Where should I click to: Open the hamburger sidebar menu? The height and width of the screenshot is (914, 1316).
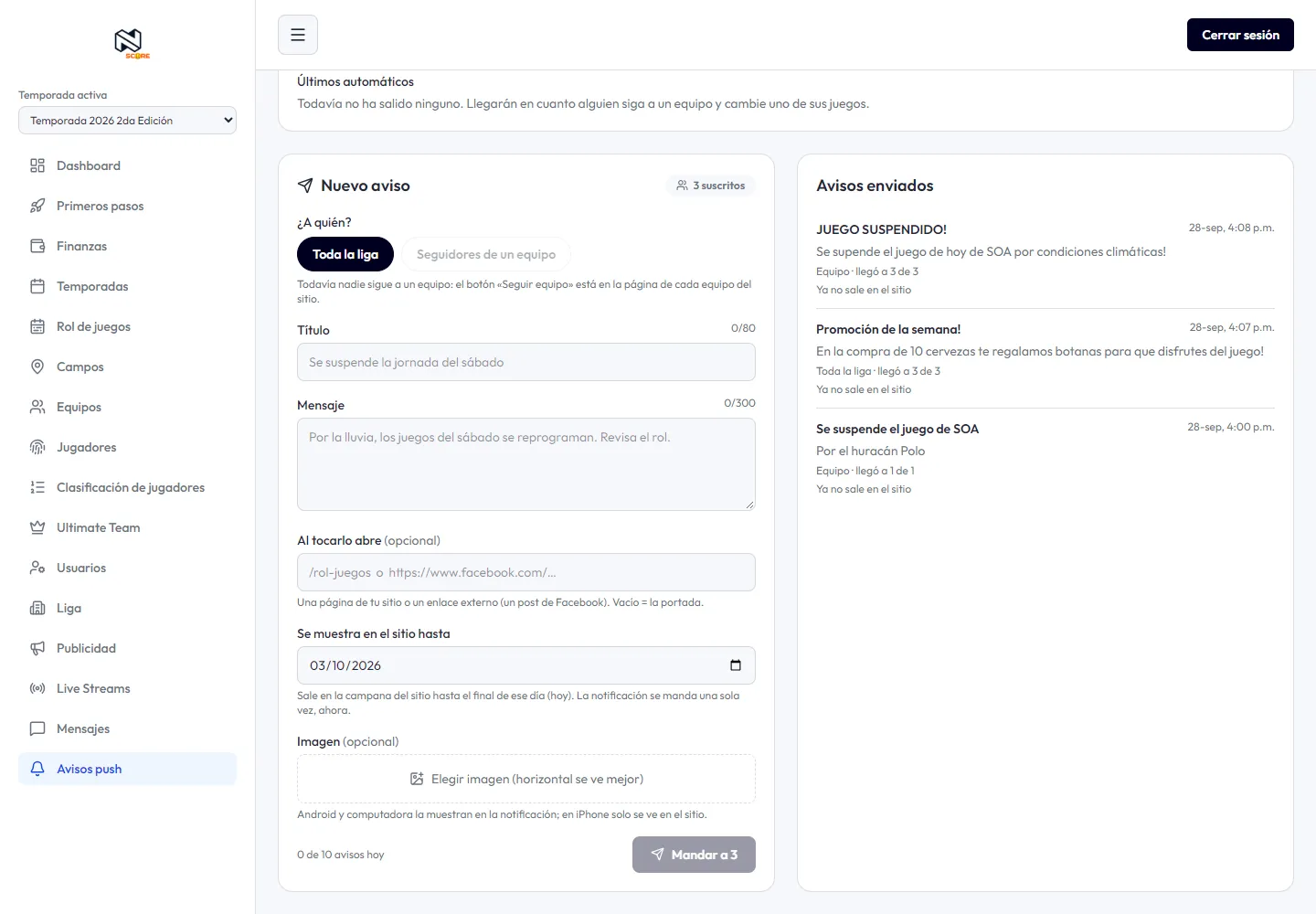pyautogui.click(x=298, y=35)
